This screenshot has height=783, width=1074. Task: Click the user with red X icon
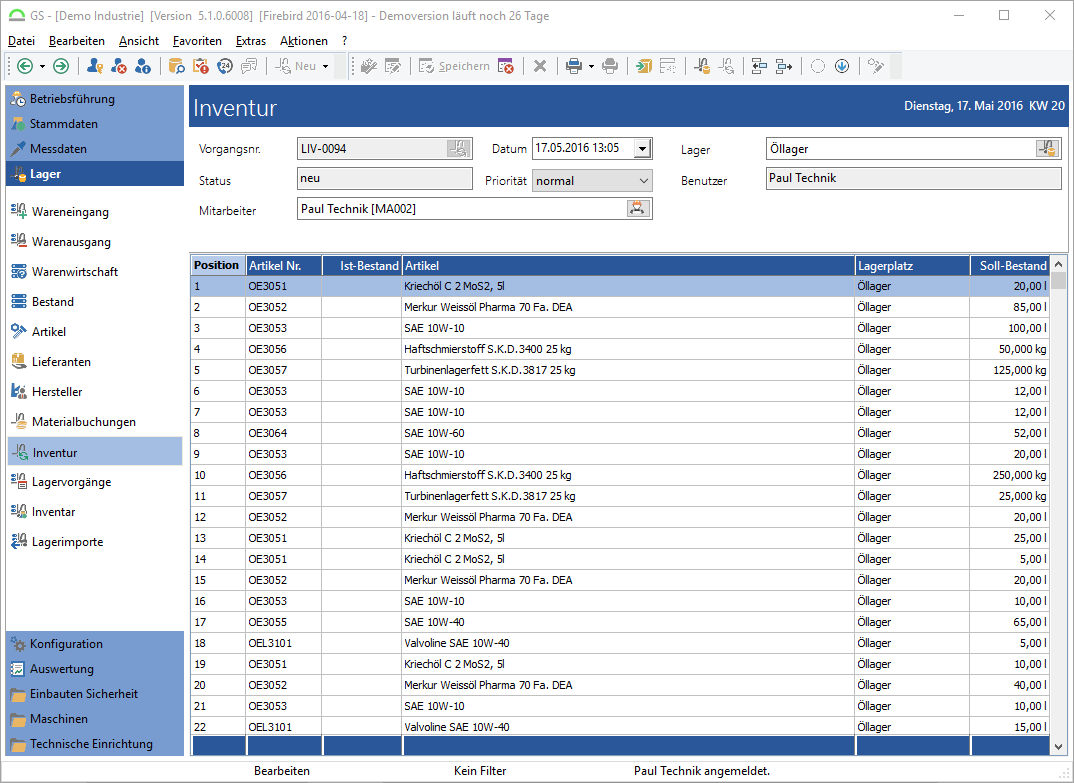(118, 66)
